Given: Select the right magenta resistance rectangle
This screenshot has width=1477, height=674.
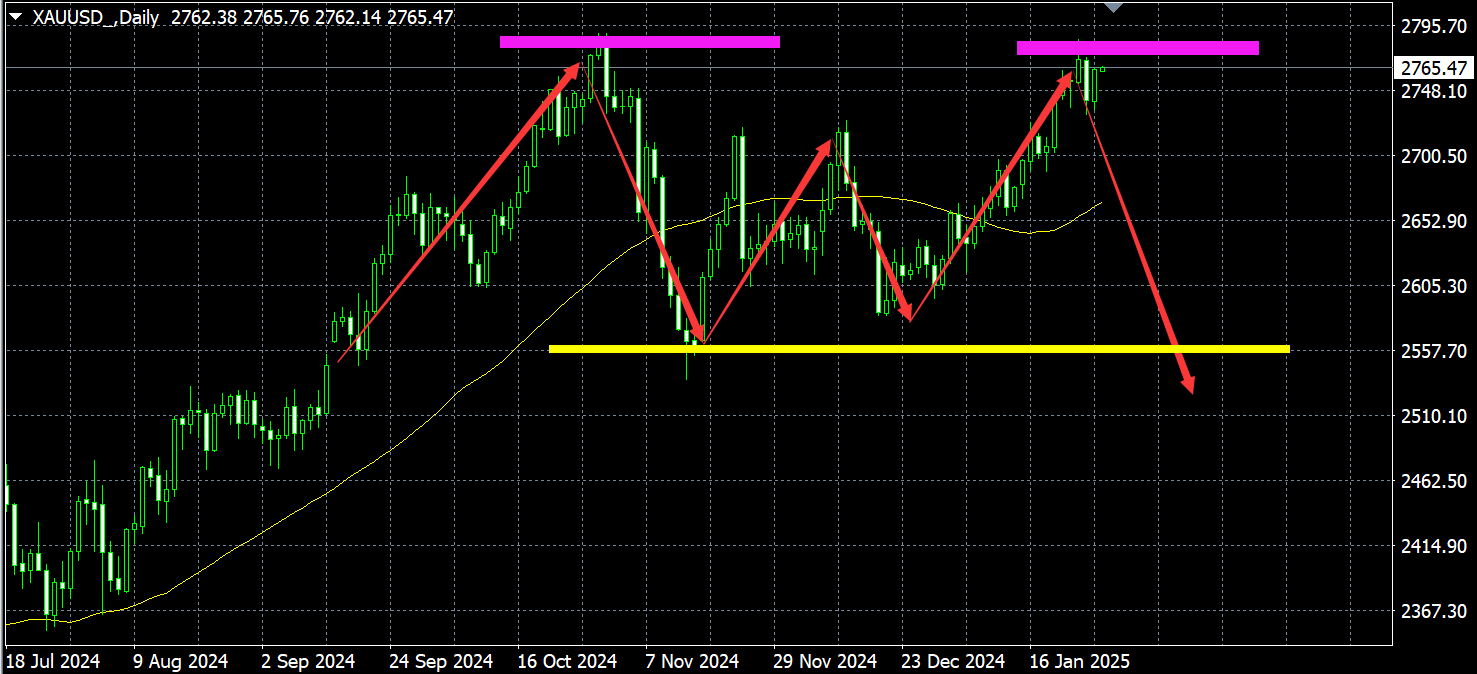Looking at the screenshot, I should pos(1137,48).
